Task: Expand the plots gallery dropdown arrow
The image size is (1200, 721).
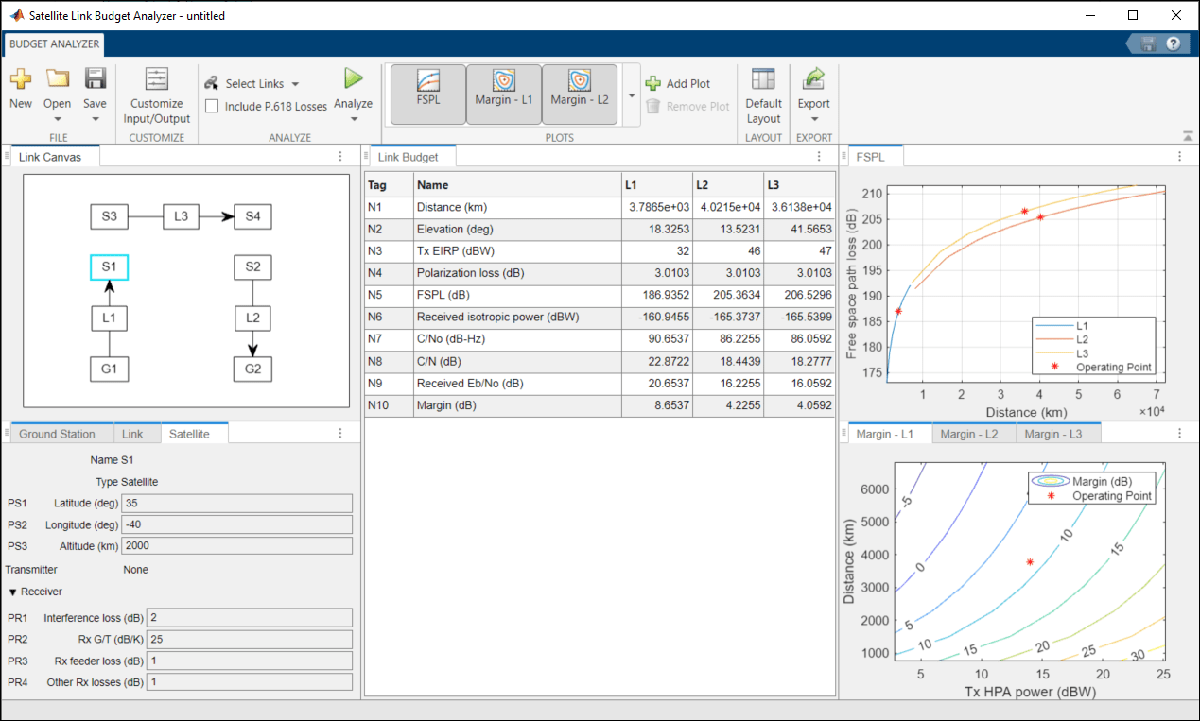Action: pyautogui.click(x=631, y=95)
